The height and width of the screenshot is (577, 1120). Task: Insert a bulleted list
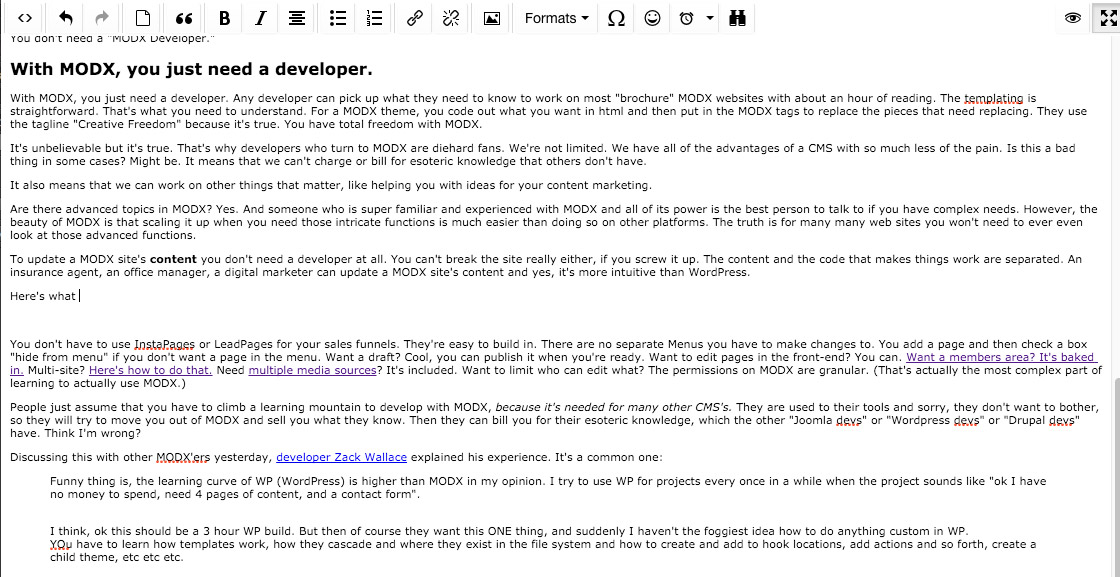(338, 19)
